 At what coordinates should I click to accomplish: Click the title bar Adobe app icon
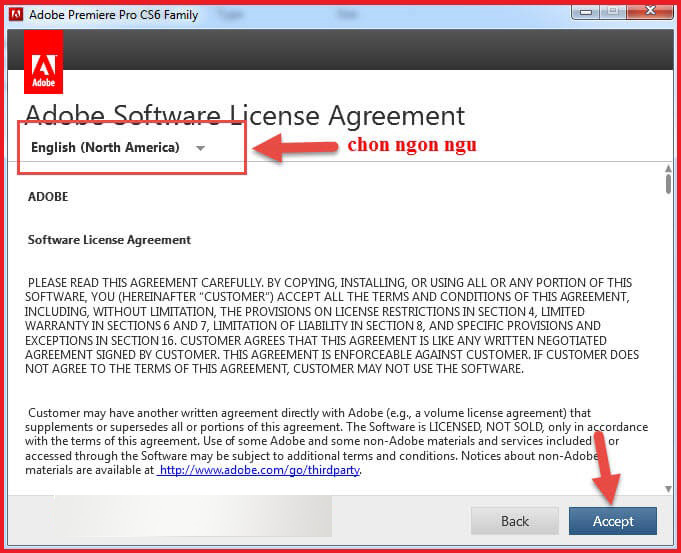click(16, 14)
